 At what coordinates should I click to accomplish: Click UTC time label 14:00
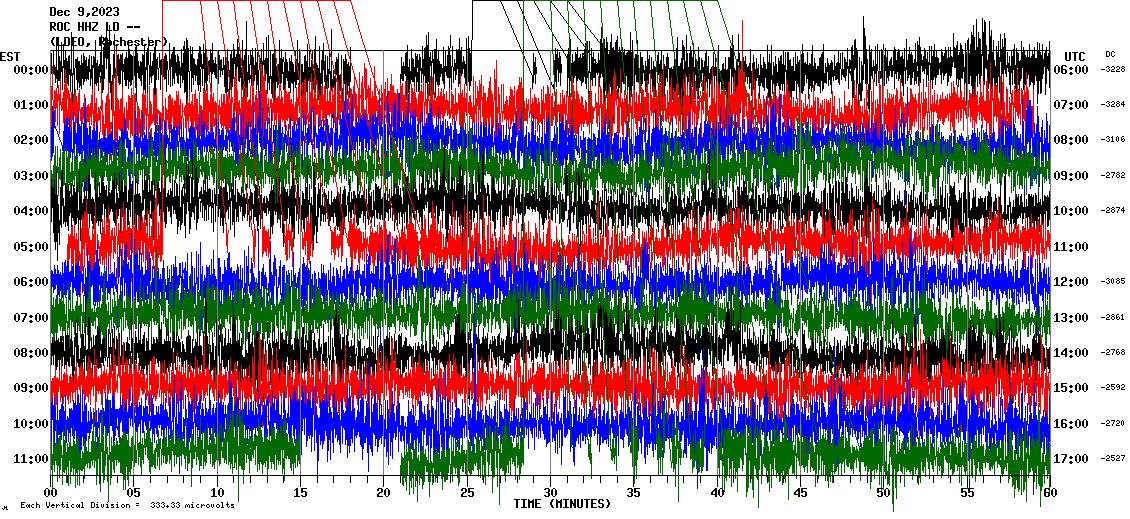click(x=1071, y=352)
